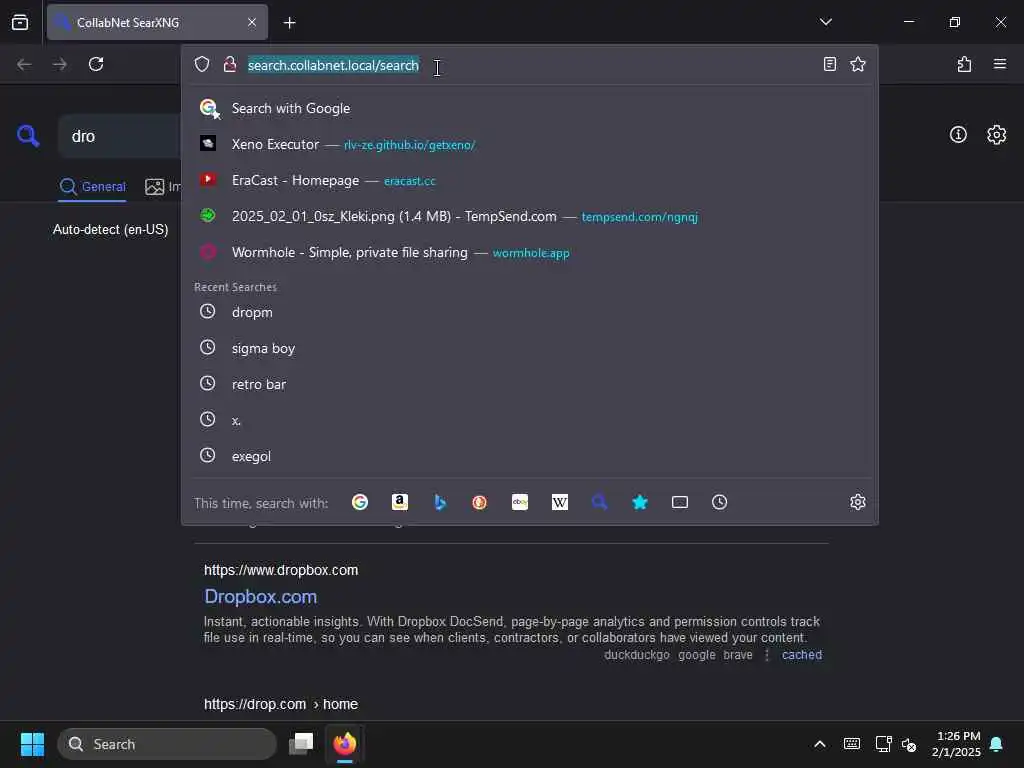Open a new tab with the plus button
Viewport: 1024px width, 768px height.
tap(290, 23)
